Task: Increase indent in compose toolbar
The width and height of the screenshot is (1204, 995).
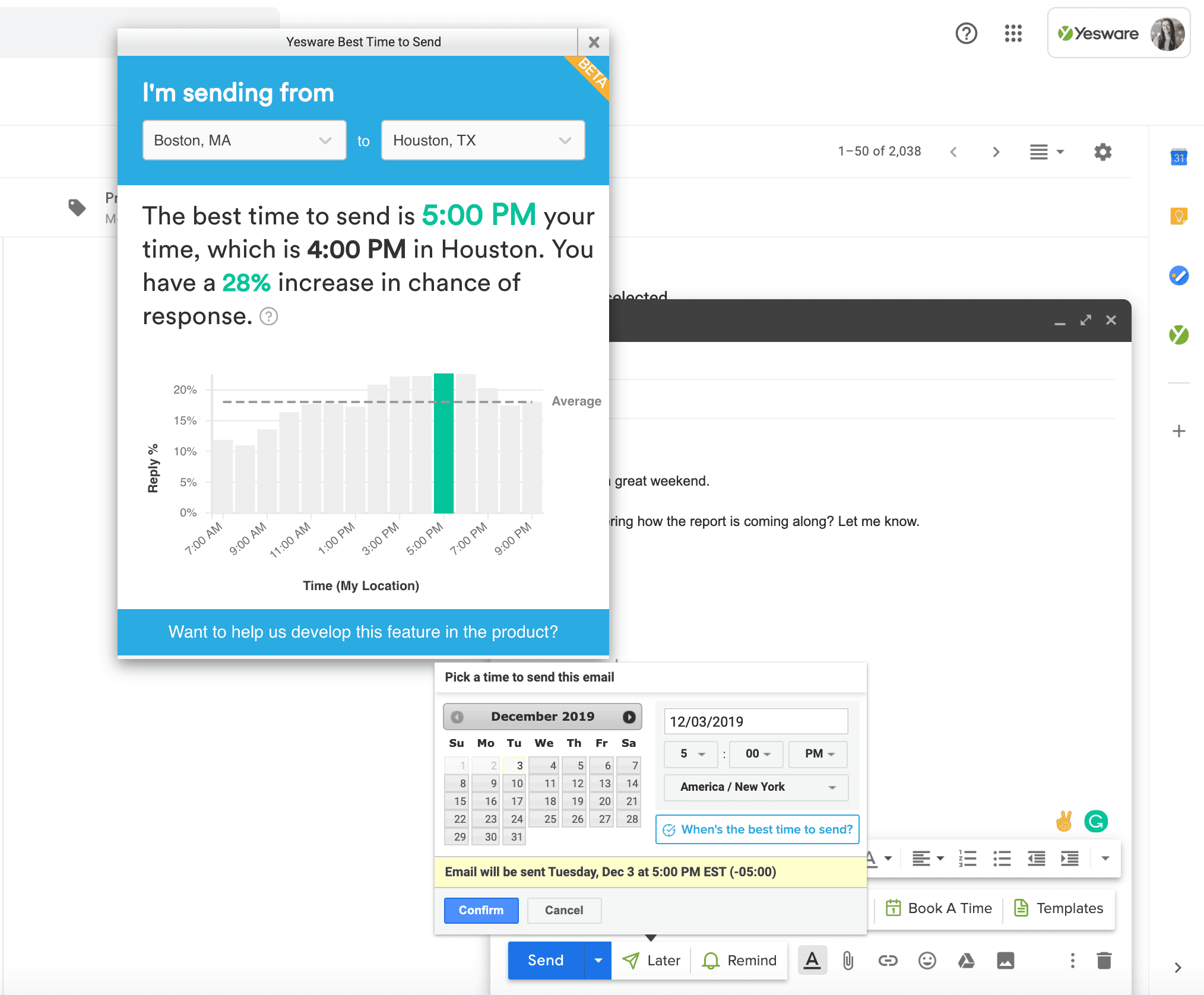Action: point(1070,858)
